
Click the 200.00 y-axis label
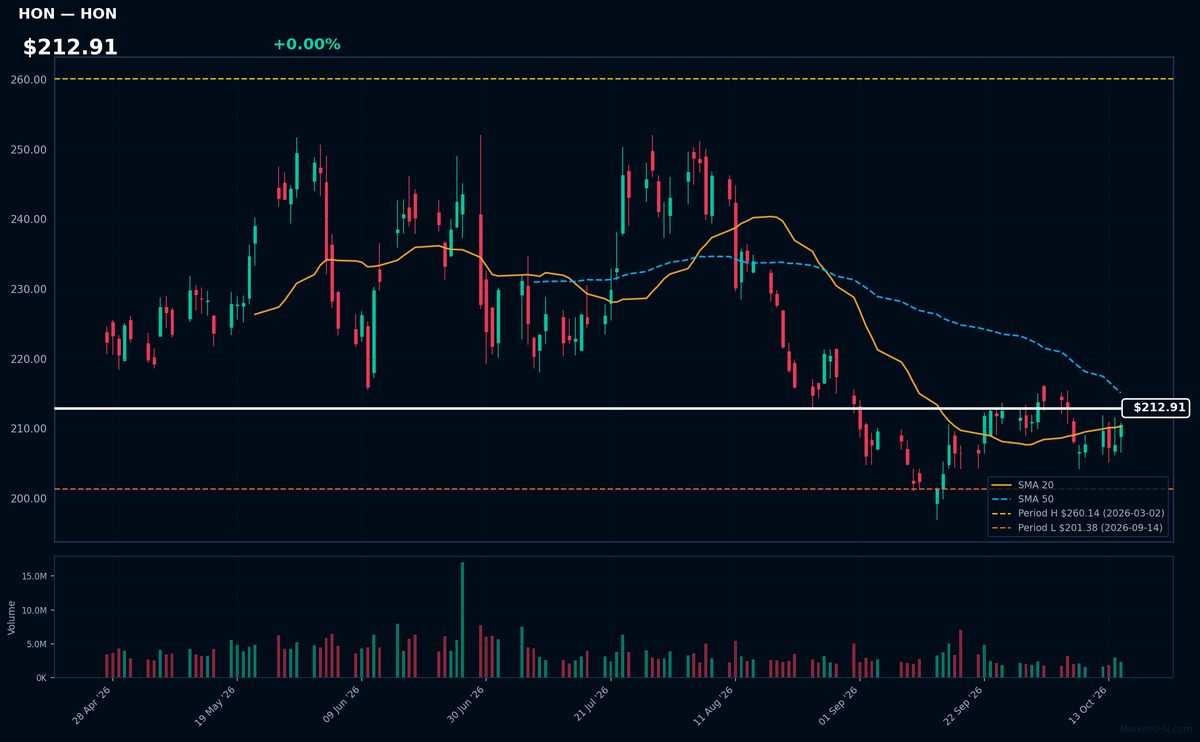point(29,498)
